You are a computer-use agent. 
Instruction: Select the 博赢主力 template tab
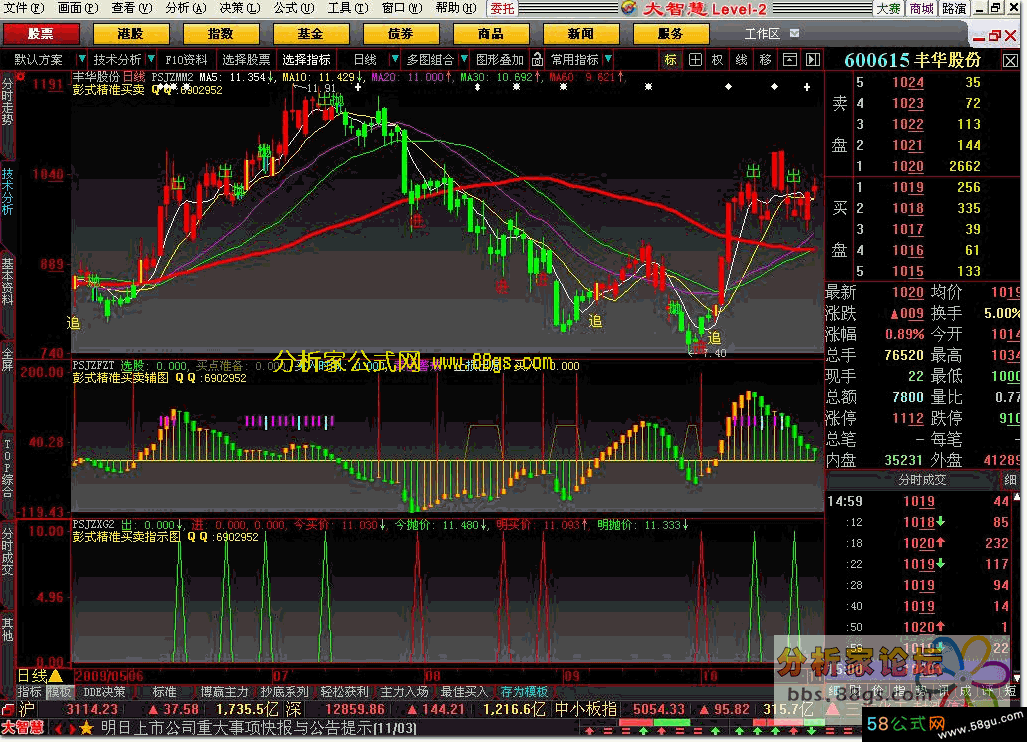point(225,692)
